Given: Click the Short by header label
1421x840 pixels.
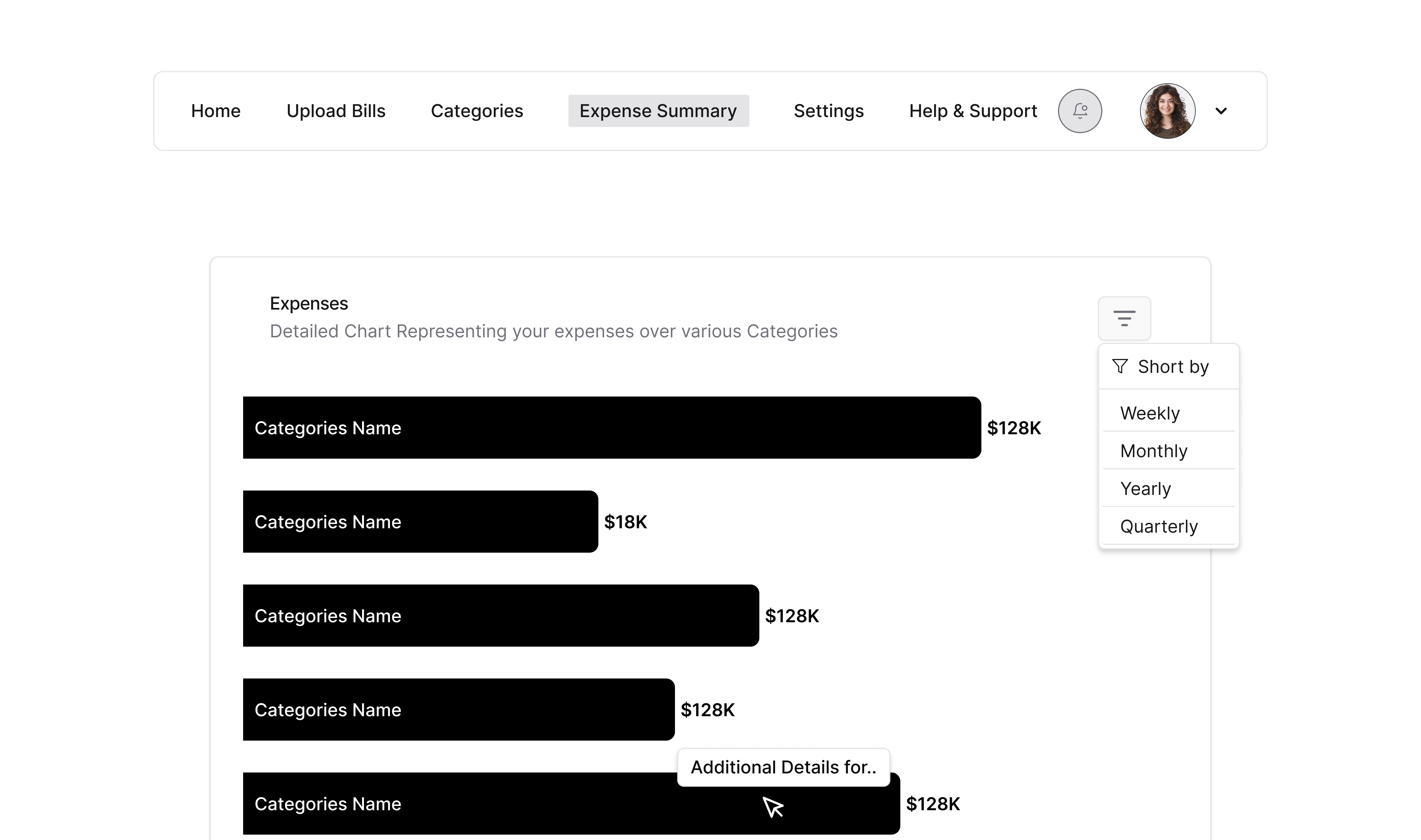Looking at the screenshot, I should point(1173,367).
